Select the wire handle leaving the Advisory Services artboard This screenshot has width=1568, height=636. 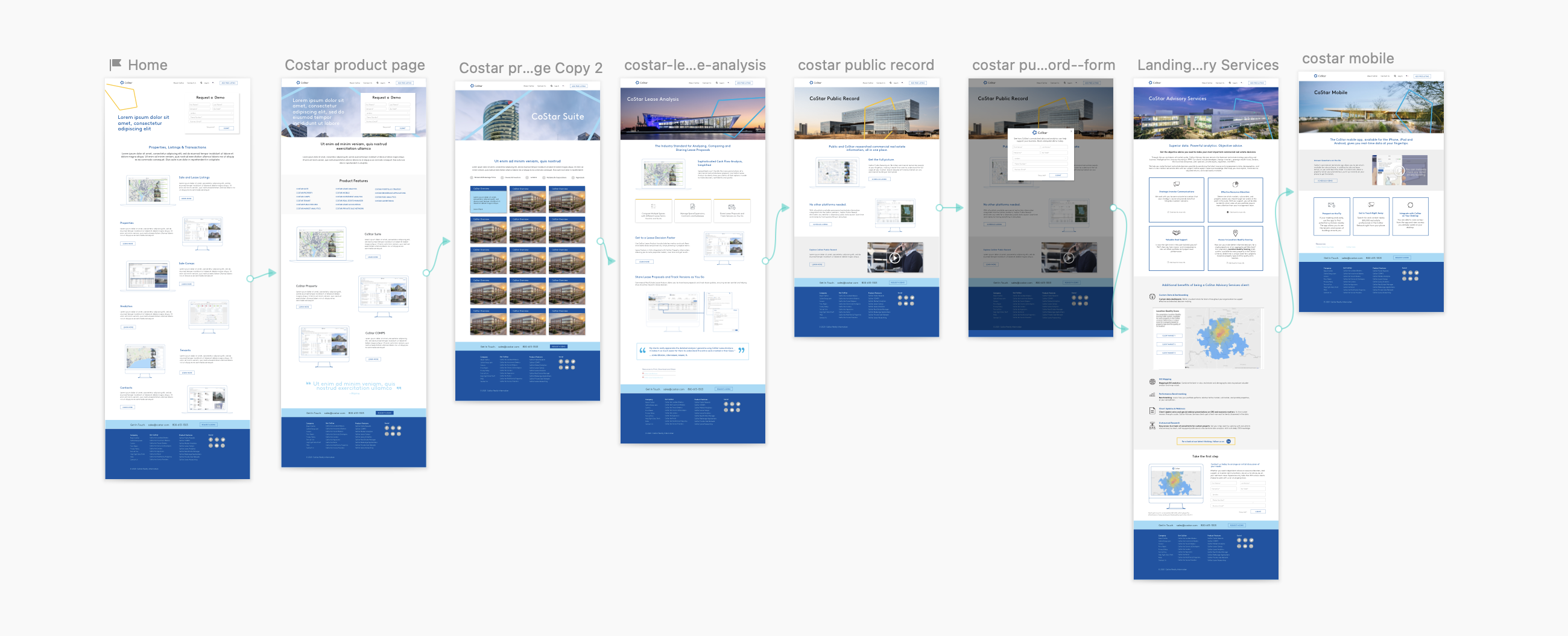pyautogui.click(x=1279, y=329)
